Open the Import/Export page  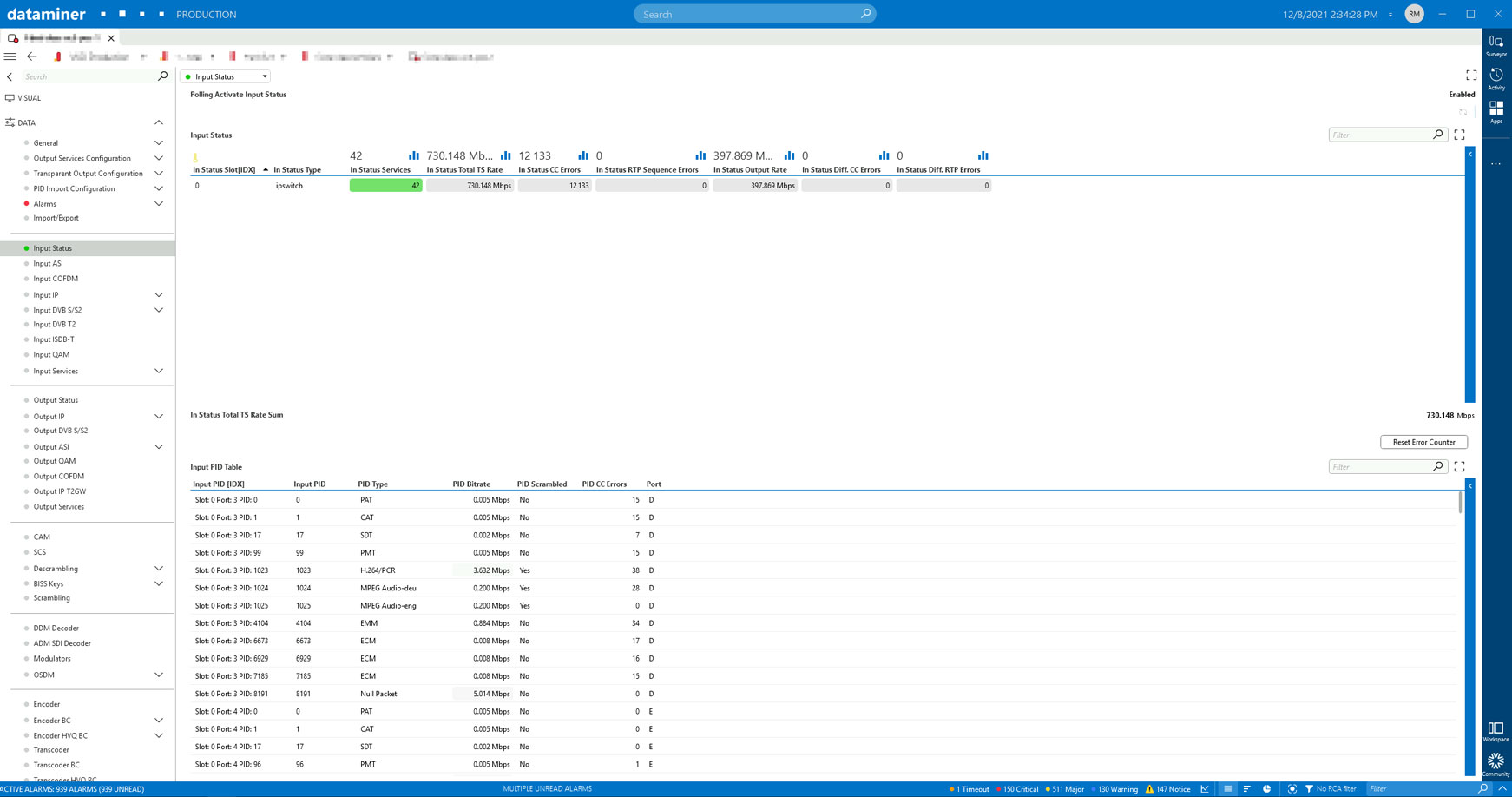[x=56, y=218]
